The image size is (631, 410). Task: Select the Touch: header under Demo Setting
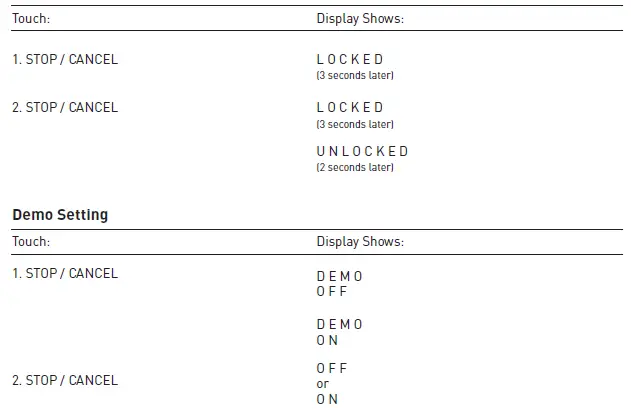coord(31,241)
